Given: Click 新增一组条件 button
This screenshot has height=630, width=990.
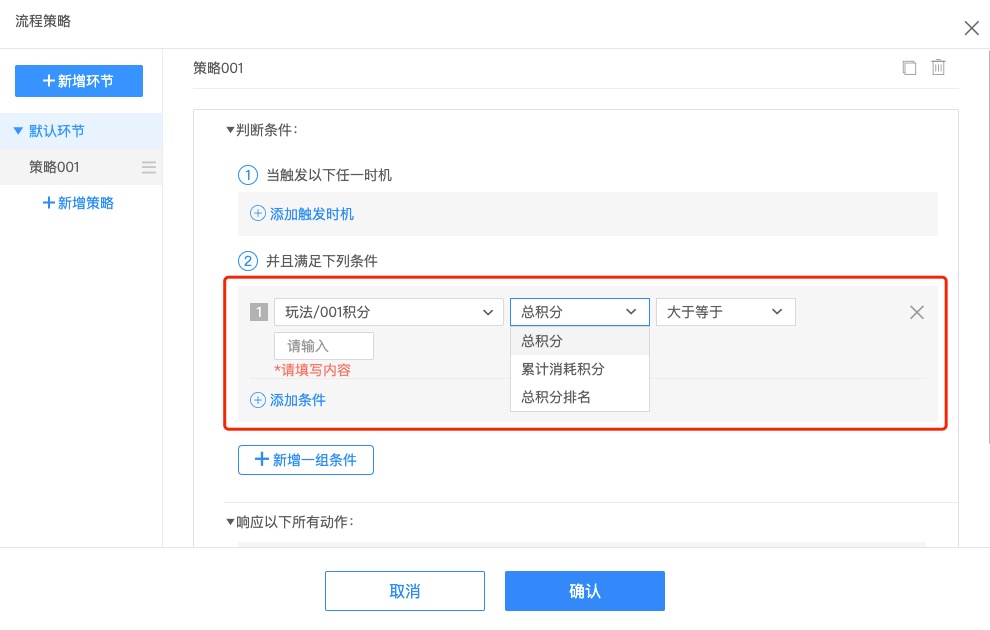Looking at the screenshot, I should [306, 460].
